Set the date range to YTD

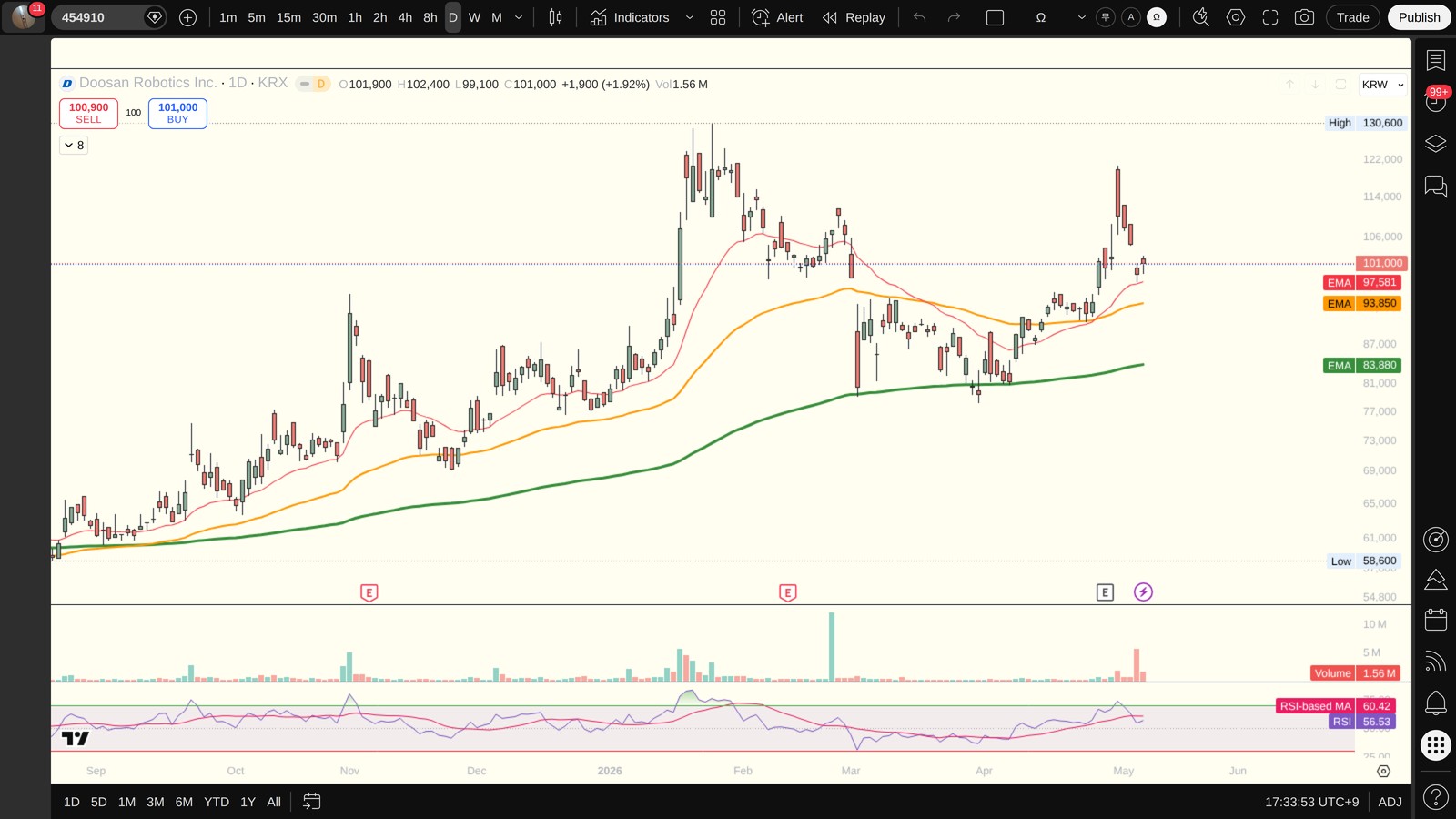[x=217, y=802]
